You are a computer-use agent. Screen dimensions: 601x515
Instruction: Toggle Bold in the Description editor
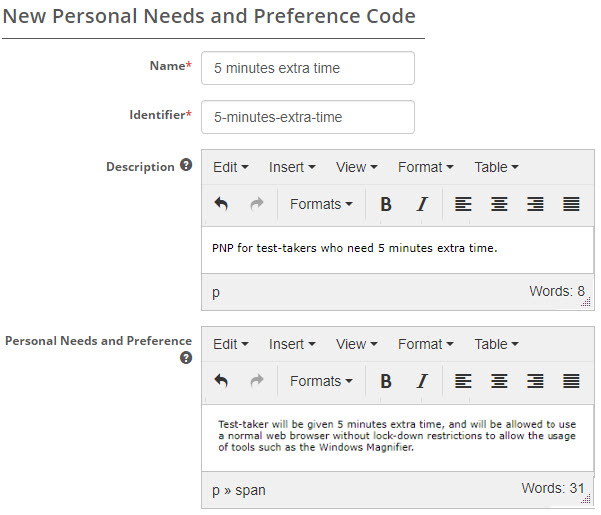(x=386, y=204)
